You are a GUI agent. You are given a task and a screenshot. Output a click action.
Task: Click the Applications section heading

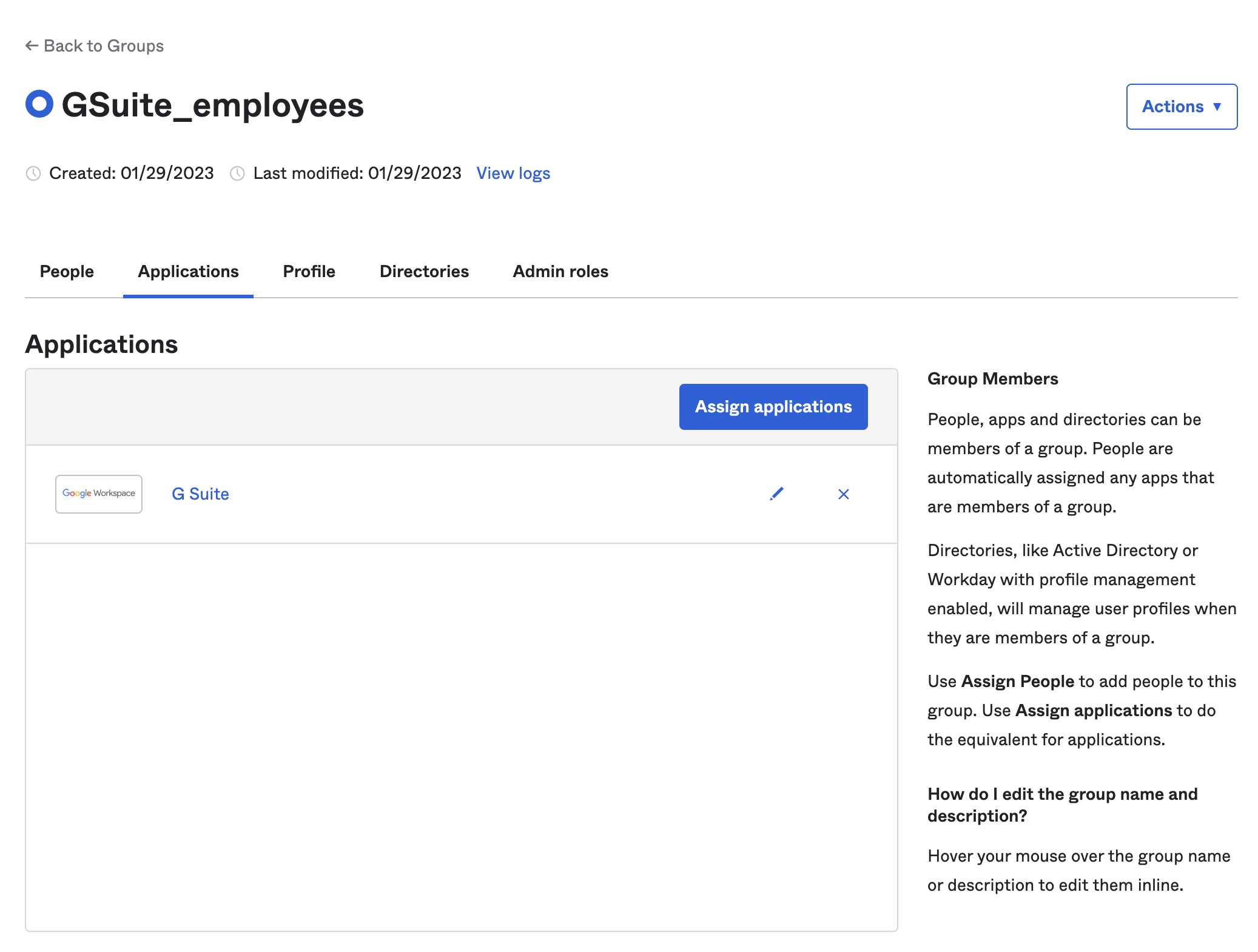pos(101,344)
